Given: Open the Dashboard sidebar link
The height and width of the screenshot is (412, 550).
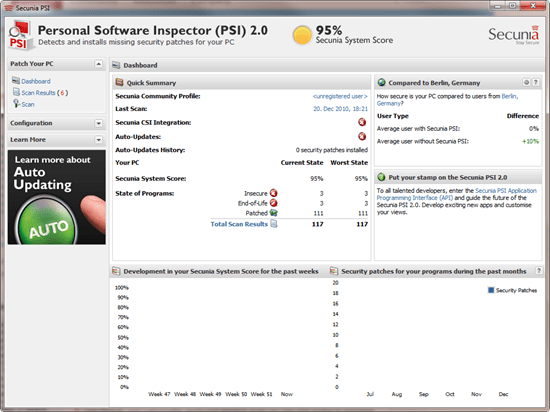Looking at the screenshot, I should click(36, 81).
